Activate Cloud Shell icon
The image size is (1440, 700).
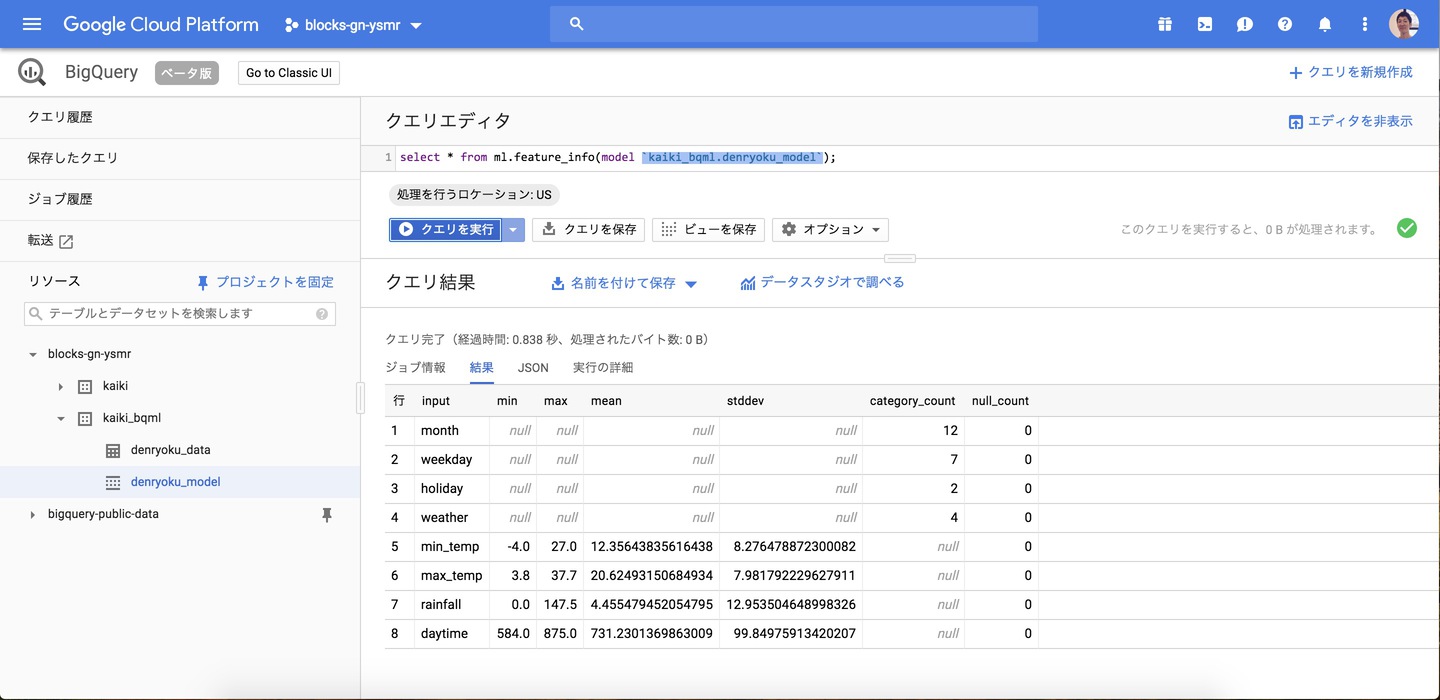pyautogui.click(x=1205, y=24)
